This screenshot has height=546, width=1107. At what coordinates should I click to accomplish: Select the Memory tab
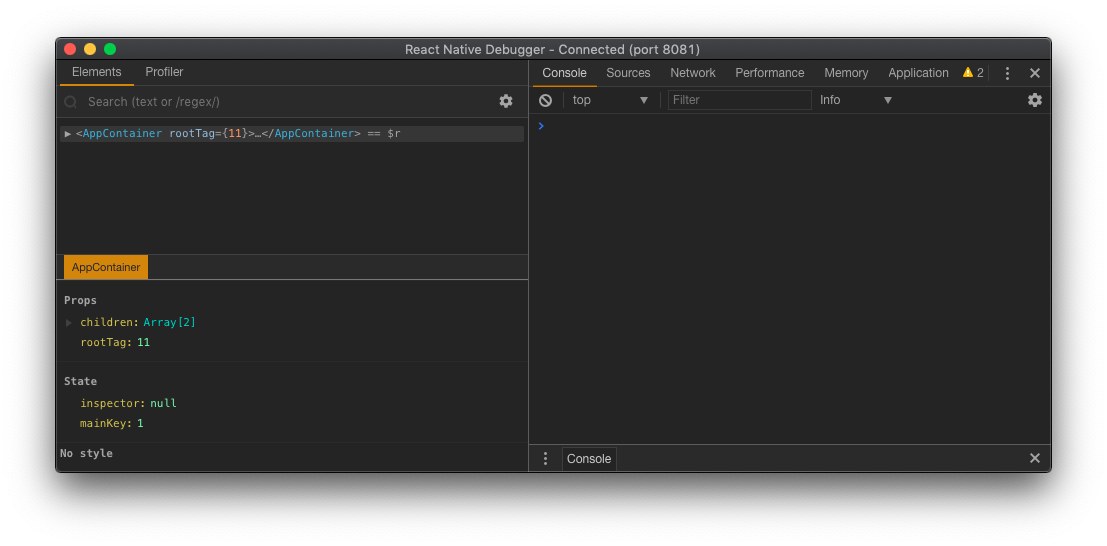(846, 73)
